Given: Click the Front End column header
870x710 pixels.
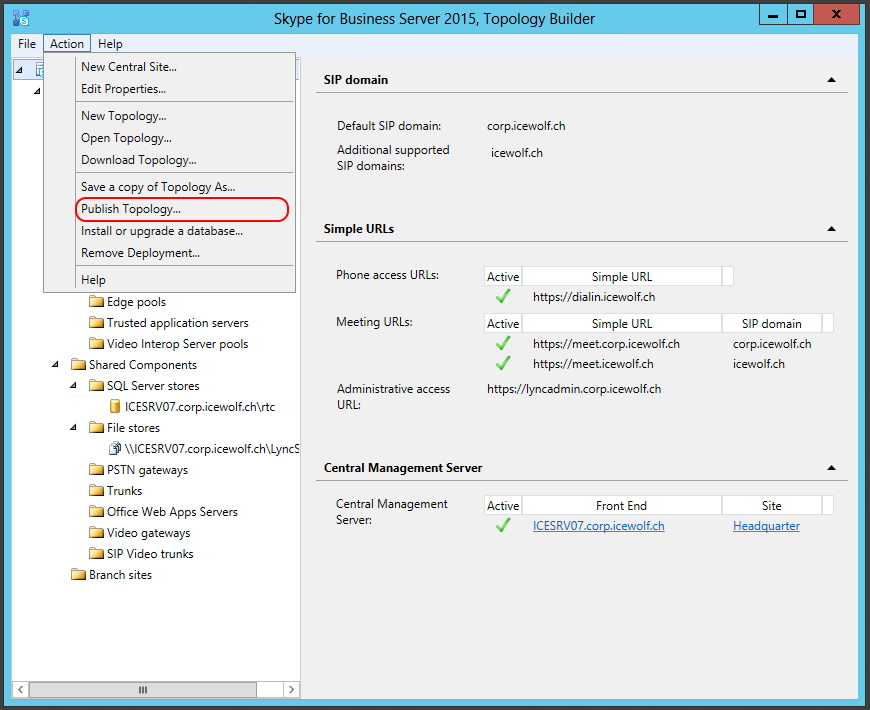Looking at the screenshot, I should pyautogui.click(x=621, y=505).
